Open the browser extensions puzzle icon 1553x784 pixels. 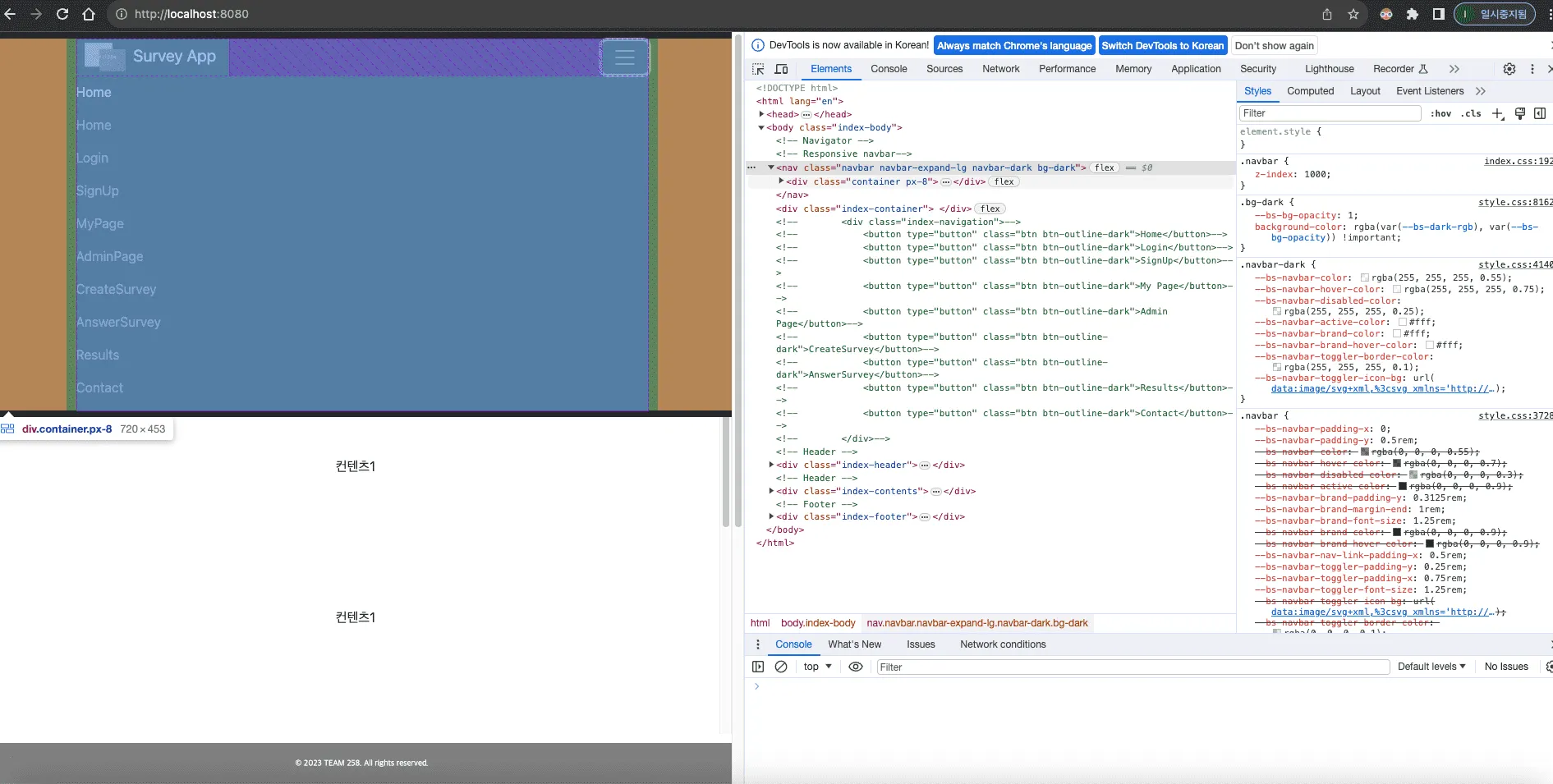coord(1412,14)
